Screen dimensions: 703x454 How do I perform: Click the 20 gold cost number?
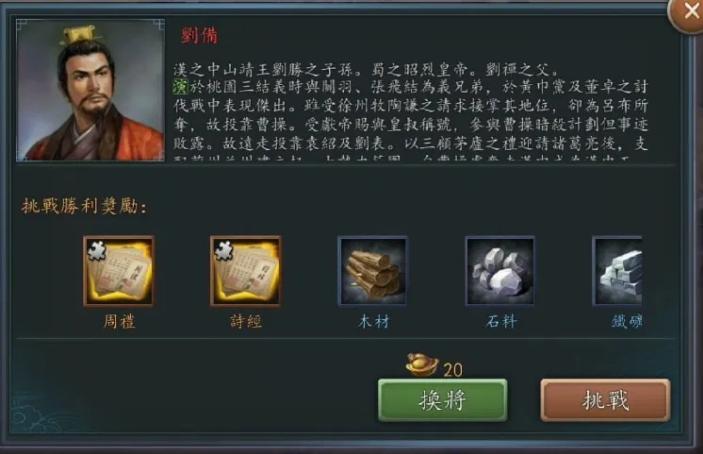click(x=453, y=370)
